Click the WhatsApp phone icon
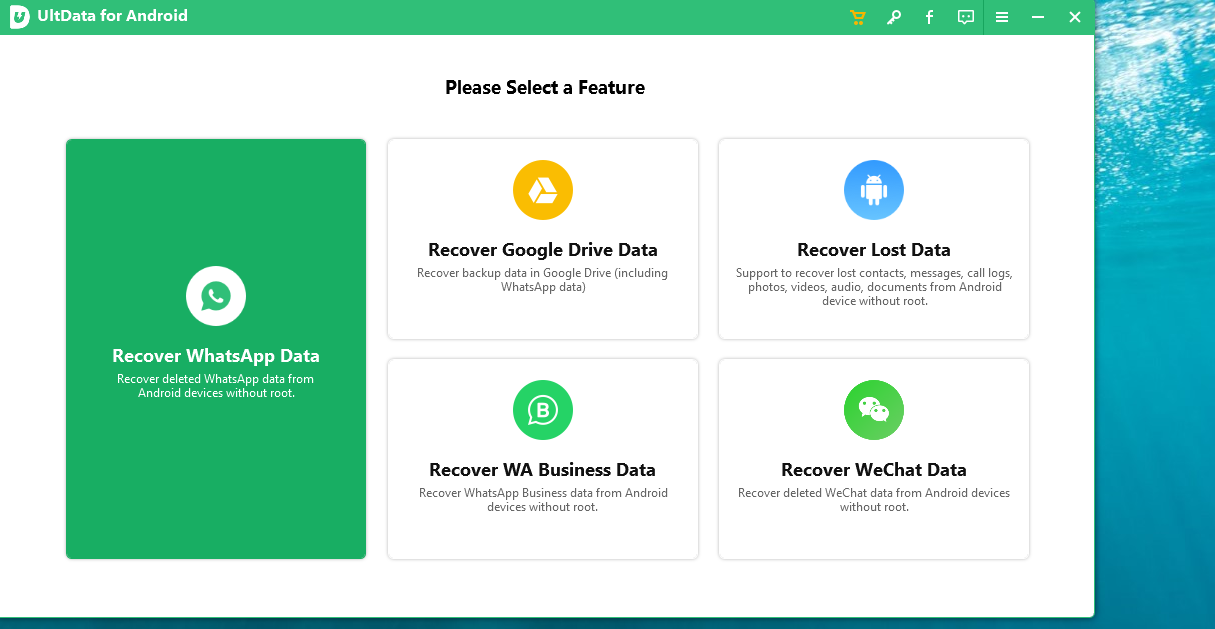 pos(216,296)
